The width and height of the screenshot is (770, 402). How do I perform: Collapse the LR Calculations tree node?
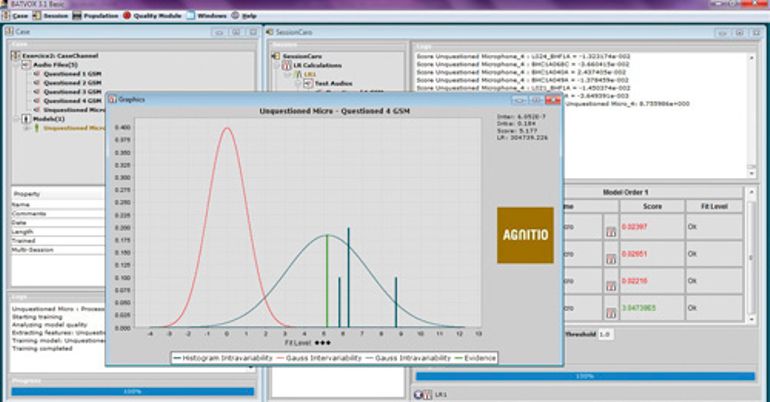[277, 64]
